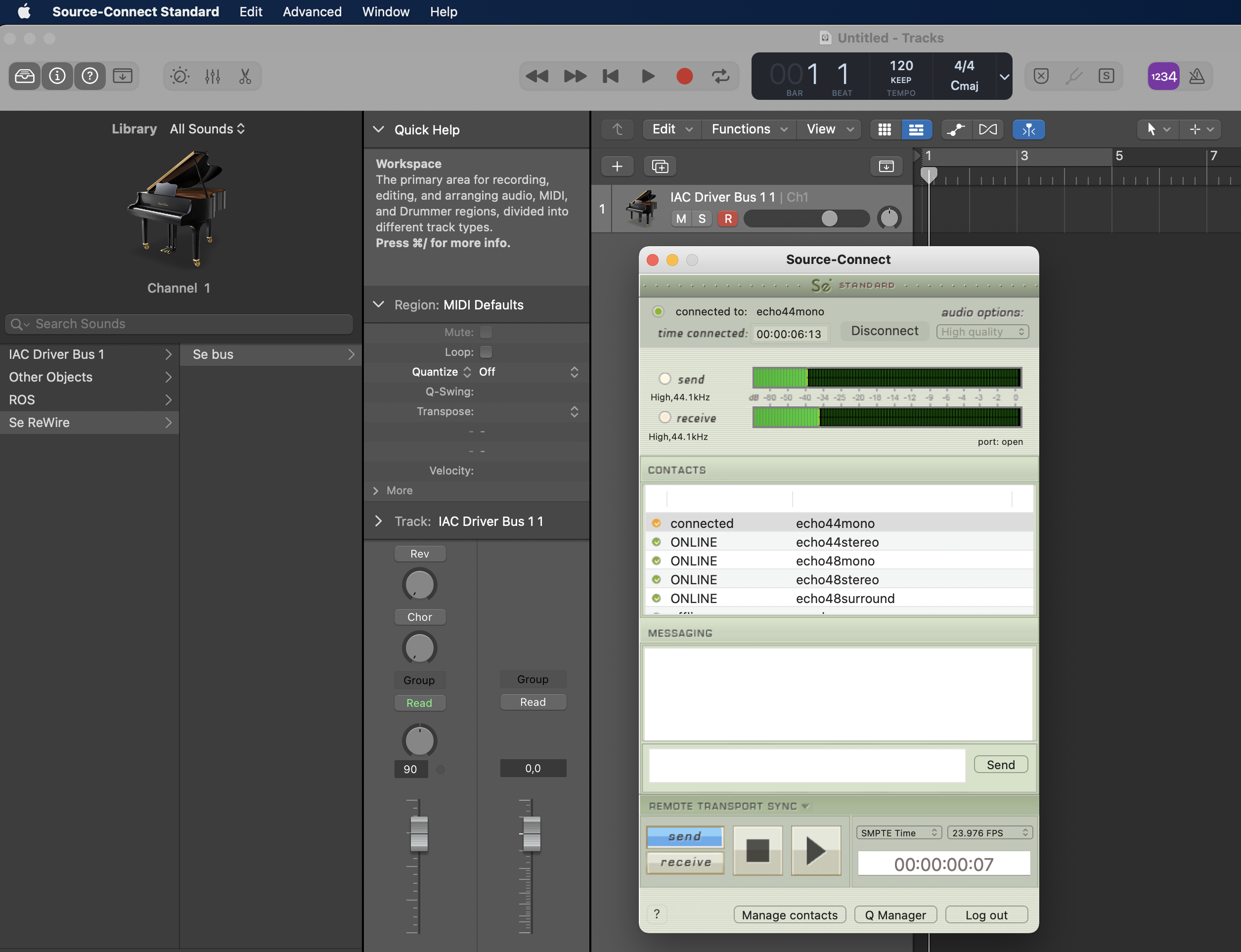Enable the Mute checkbox in Region

coord(486,332)
